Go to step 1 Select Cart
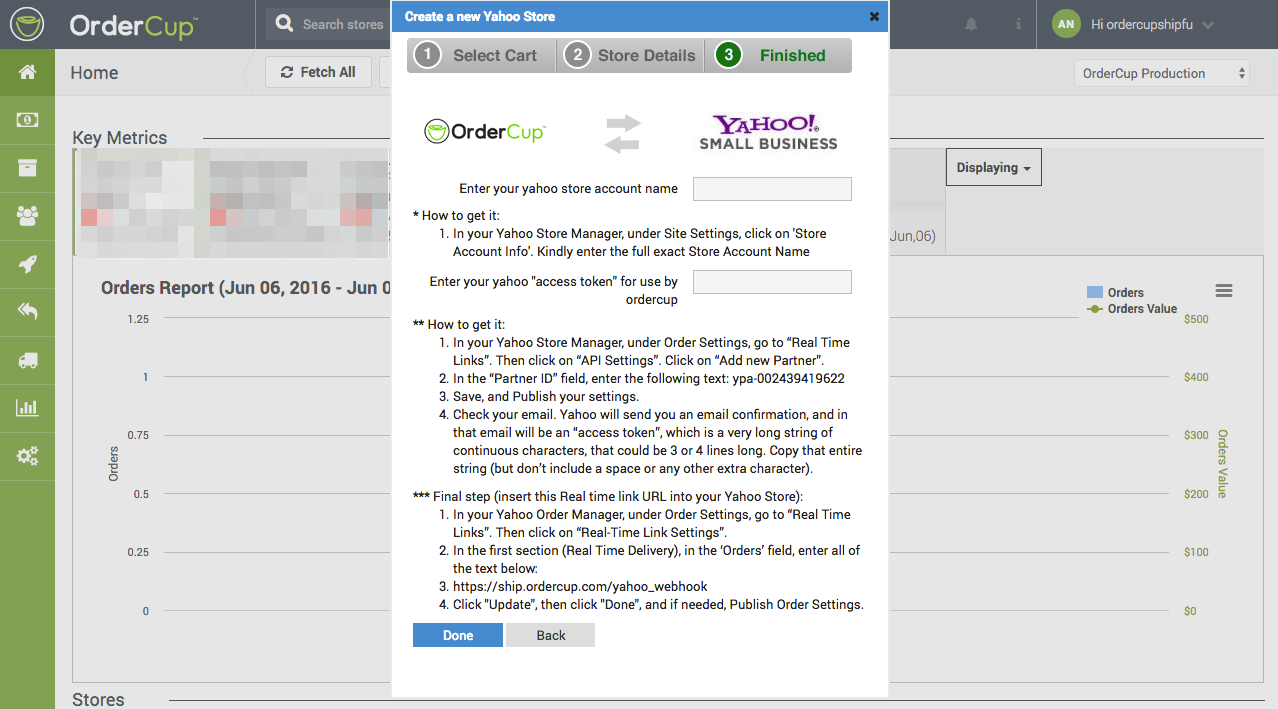The image size is (1278, 709). (481, 55)
